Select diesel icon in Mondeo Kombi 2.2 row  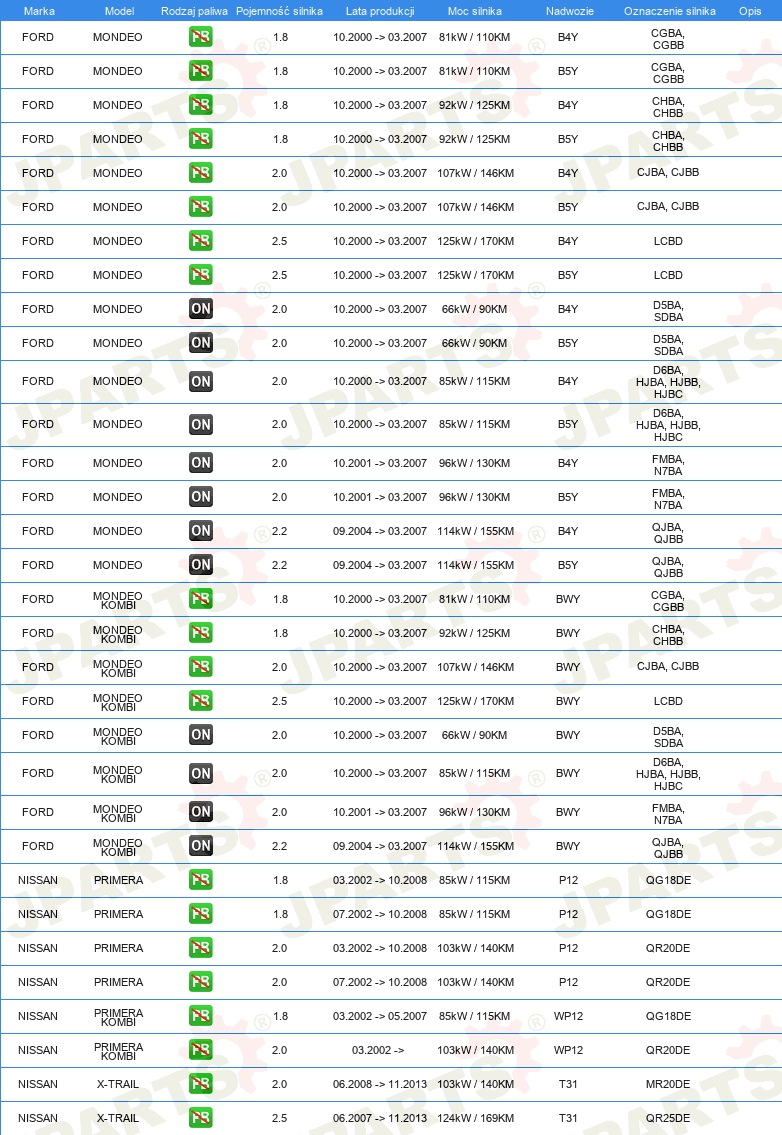click(x=201, y=846)
